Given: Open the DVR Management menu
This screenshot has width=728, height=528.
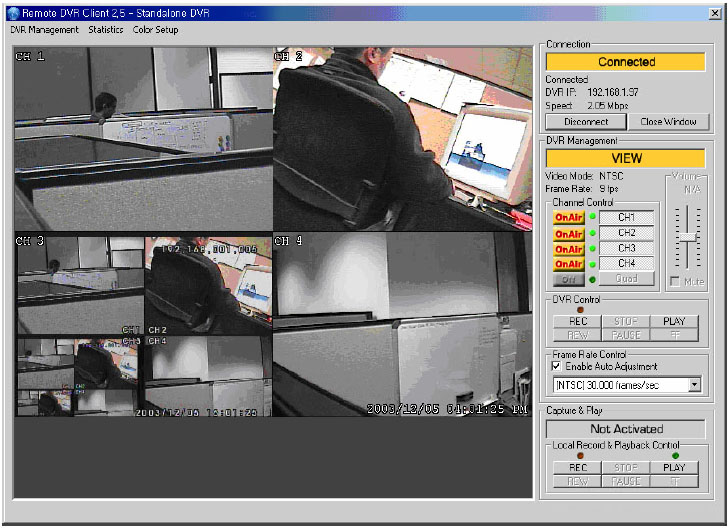Looking at the screenshot, I should [44, 30].
